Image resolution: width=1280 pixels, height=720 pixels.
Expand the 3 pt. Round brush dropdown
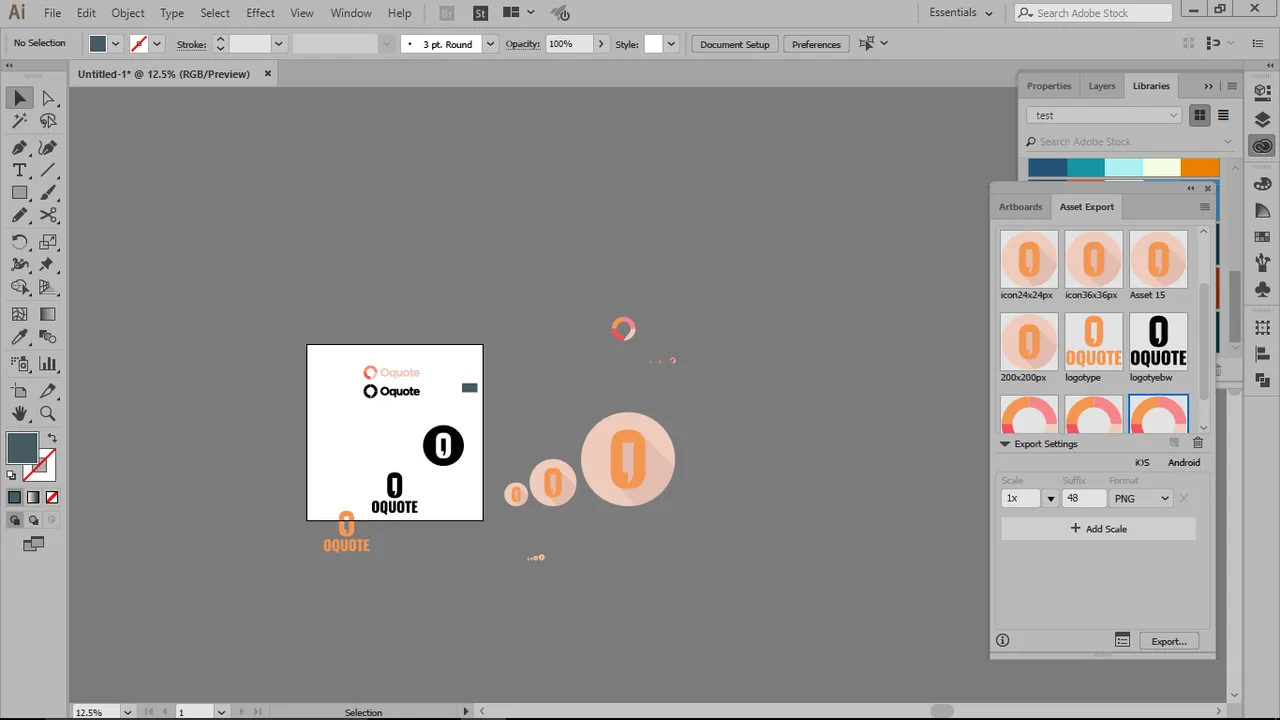coord(490,44)
